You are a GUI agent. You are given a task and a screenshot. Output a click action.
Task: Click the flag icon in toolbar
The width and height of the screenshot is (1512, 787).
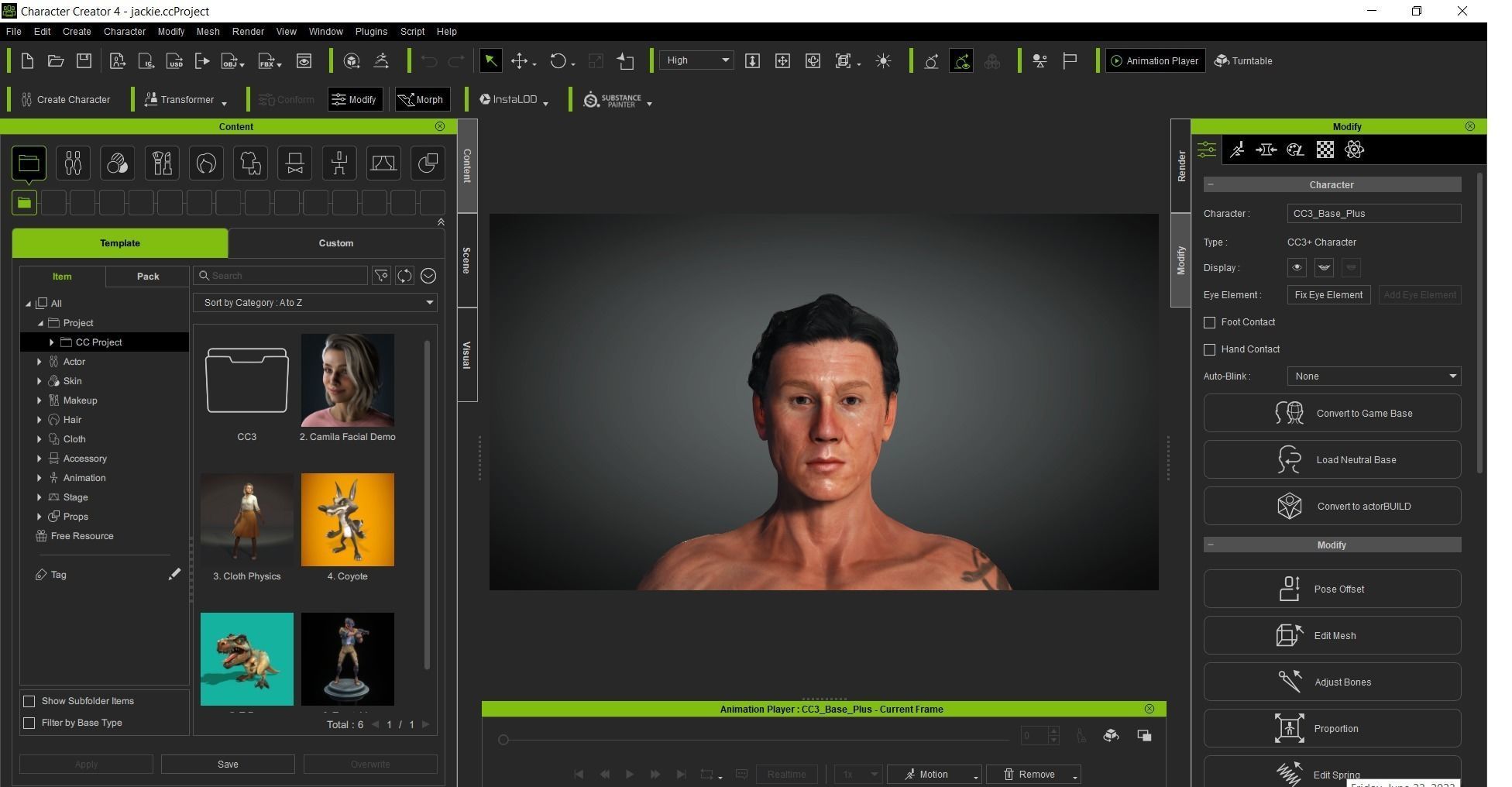pyautogui.click(x=1070, y=61)
